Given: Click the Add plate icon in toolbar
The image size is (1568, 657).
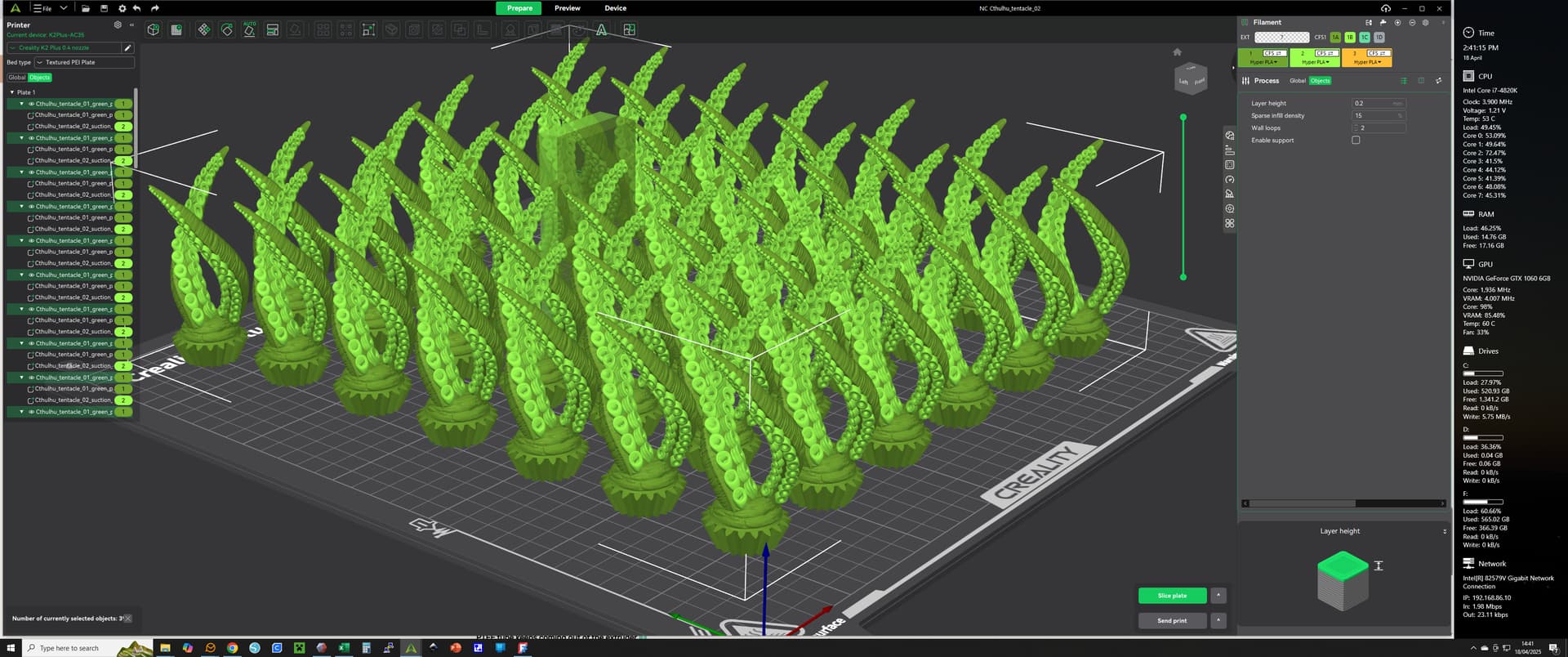Looking at the screenshot, I should click(x=176, y=29).
